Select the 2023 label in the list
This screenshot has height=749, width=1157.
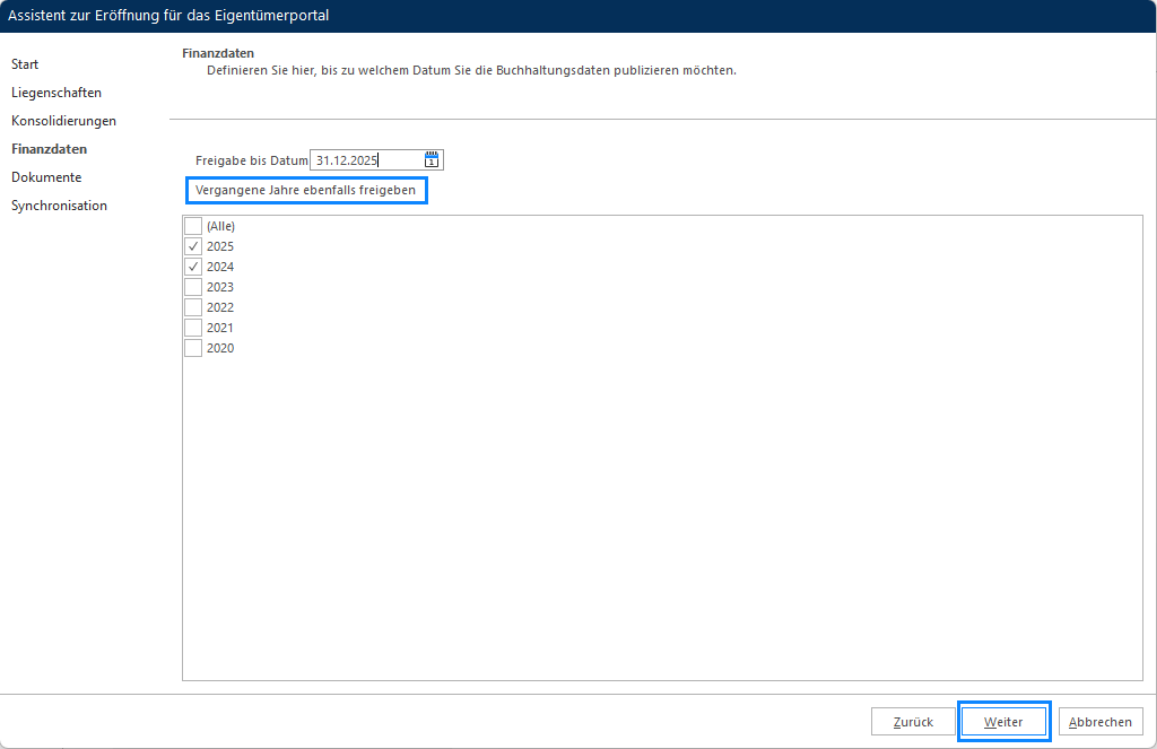pyautogui.click(x=220, y=287)
